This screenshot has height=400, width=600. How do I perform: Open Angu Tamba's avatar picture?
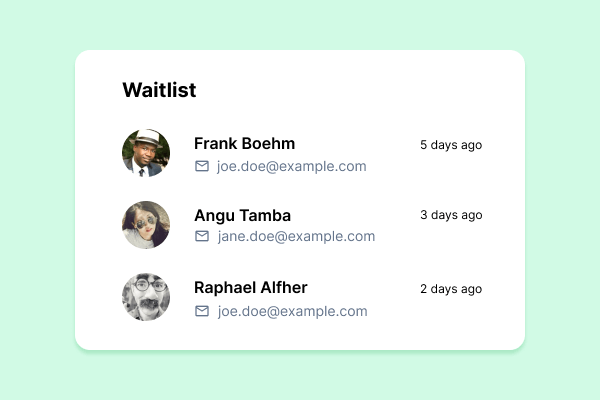146,225
